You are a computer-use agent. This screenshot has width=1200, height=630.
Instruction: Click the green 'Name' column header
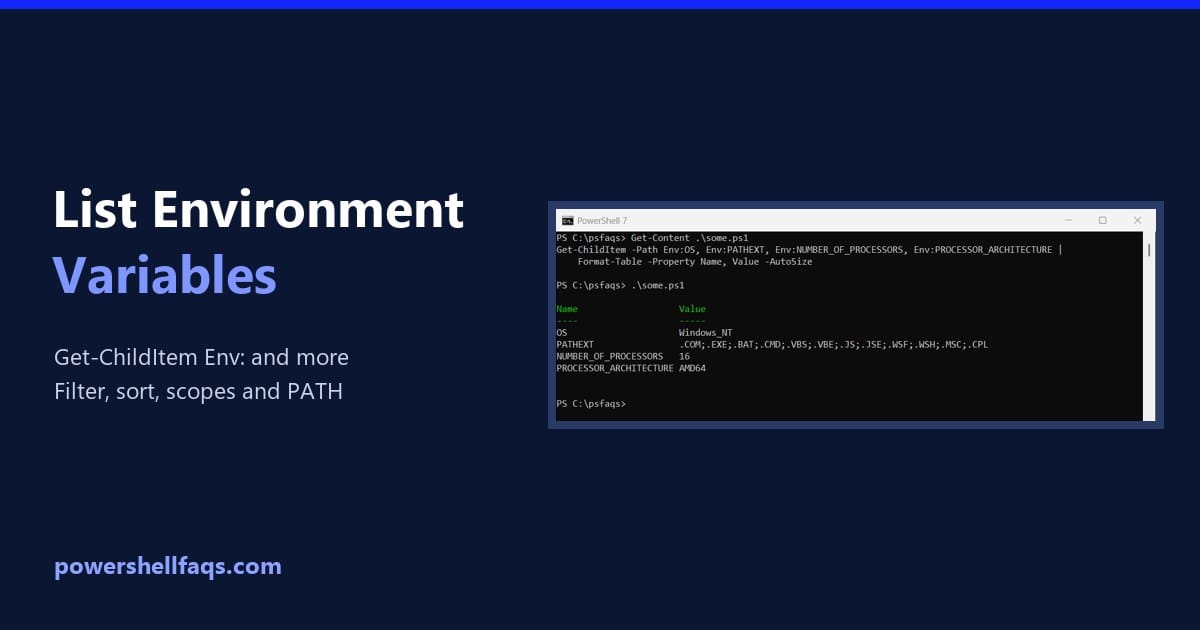coord(567,309)
